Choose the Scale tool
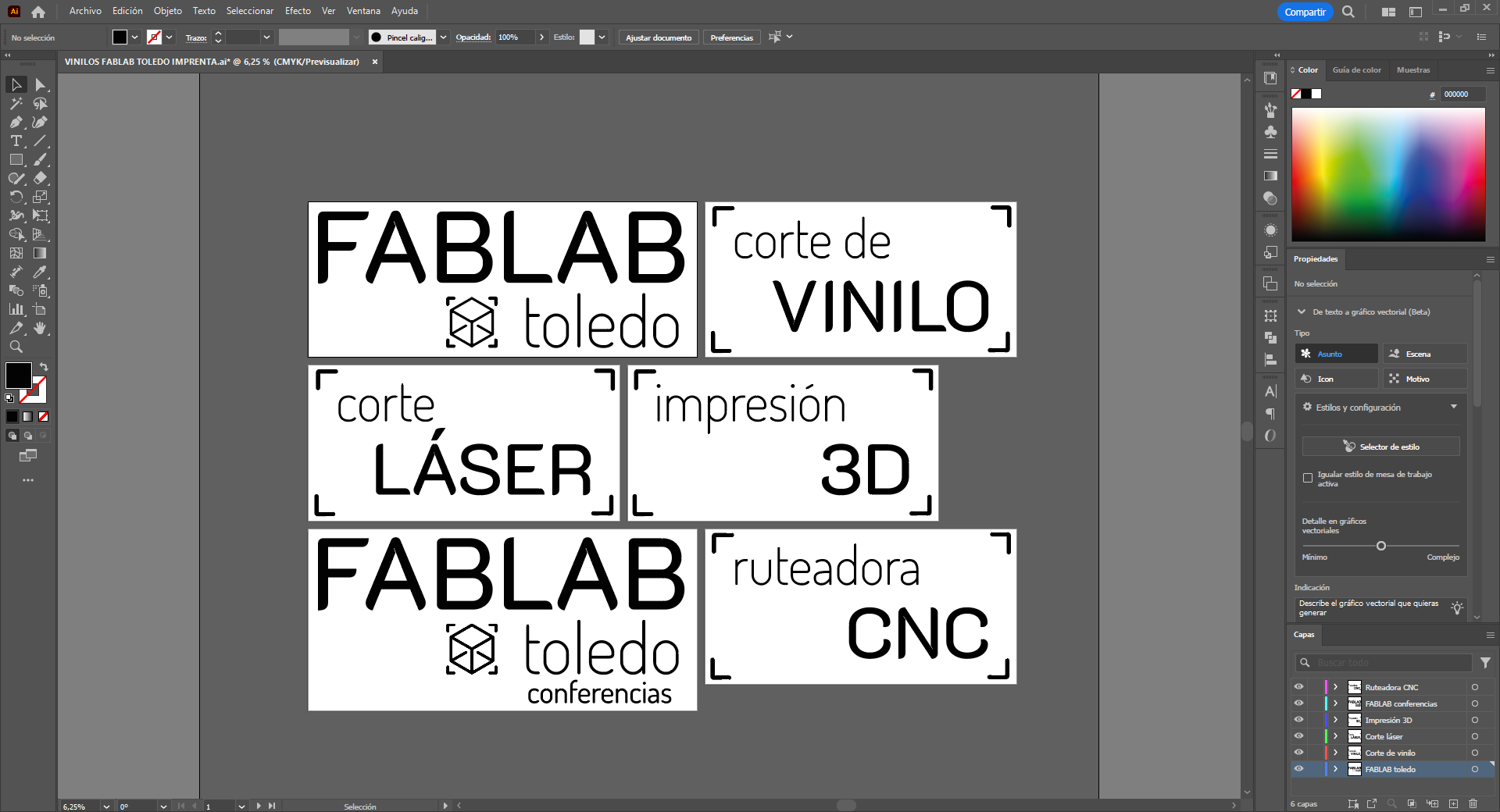1500x812 pixels. click(41, 197)
